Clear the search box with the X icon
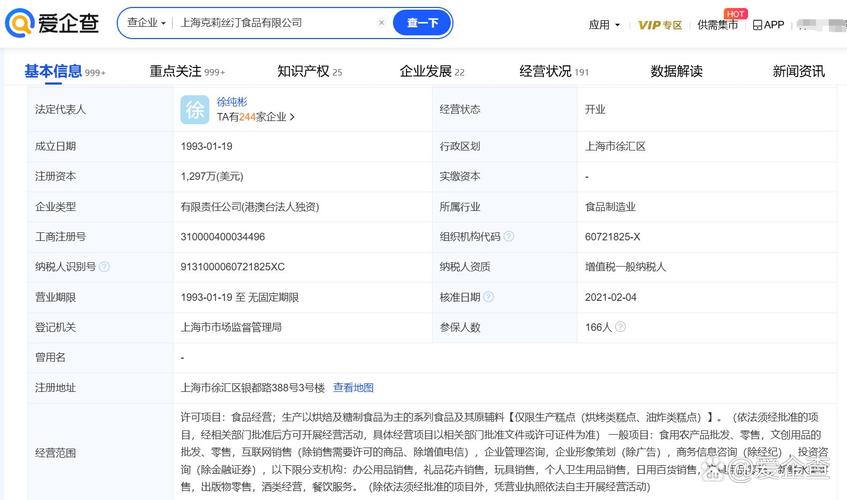This screenshot has width=847, height=500. 381,23
